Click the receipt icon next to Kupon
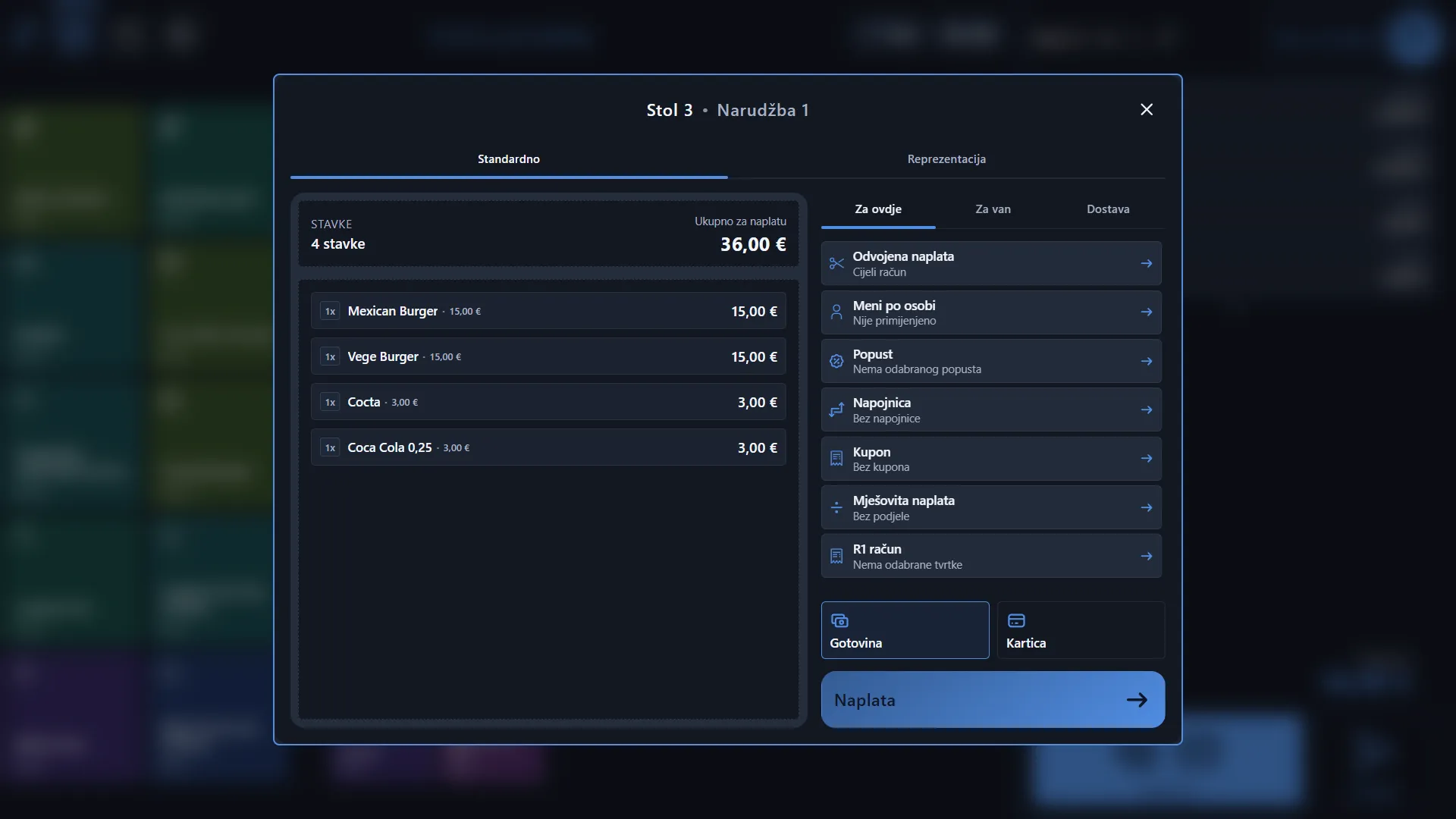The height and width of the screenshot is (819, 1456). pos(836,459)
